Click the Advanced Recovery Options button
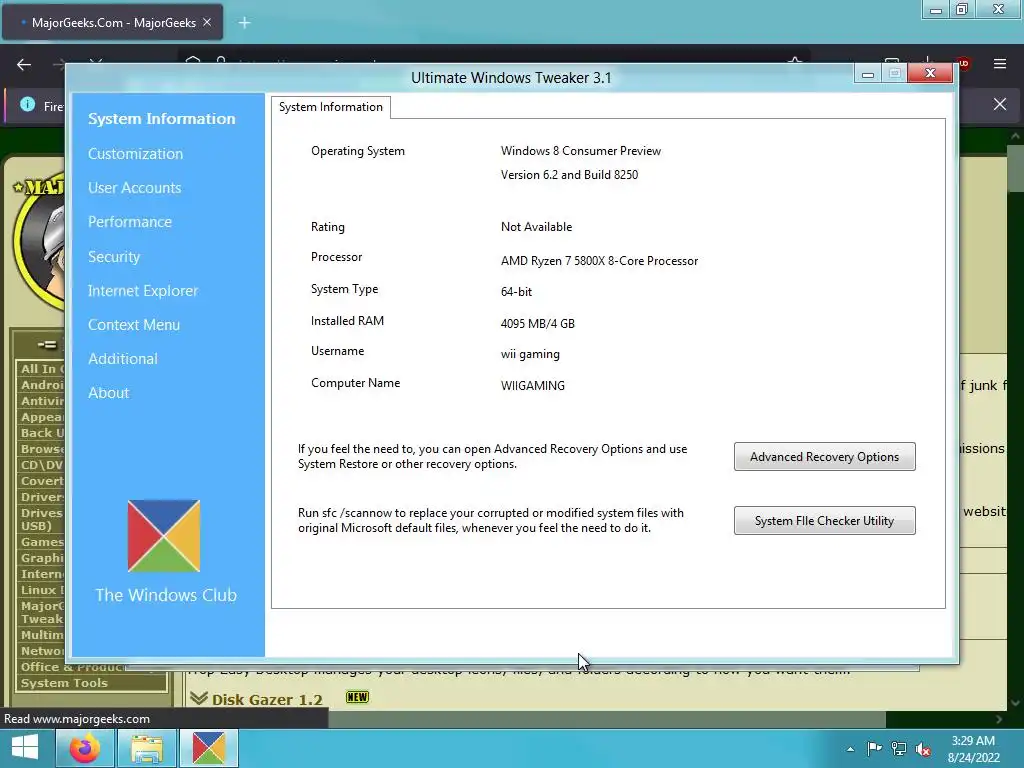Image resolution: width=1024 pixels, height=768 pixels. 824,456
